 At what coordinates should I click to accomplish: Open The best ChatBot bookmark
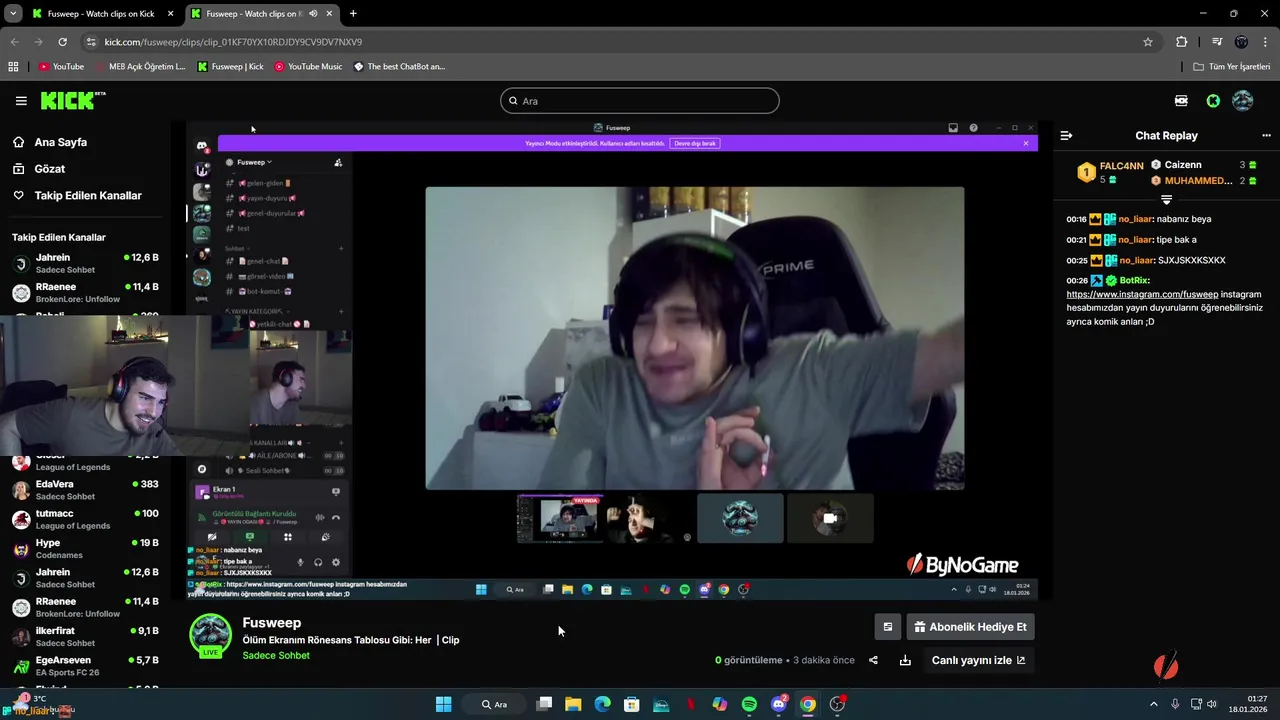(x=399, y=67)
